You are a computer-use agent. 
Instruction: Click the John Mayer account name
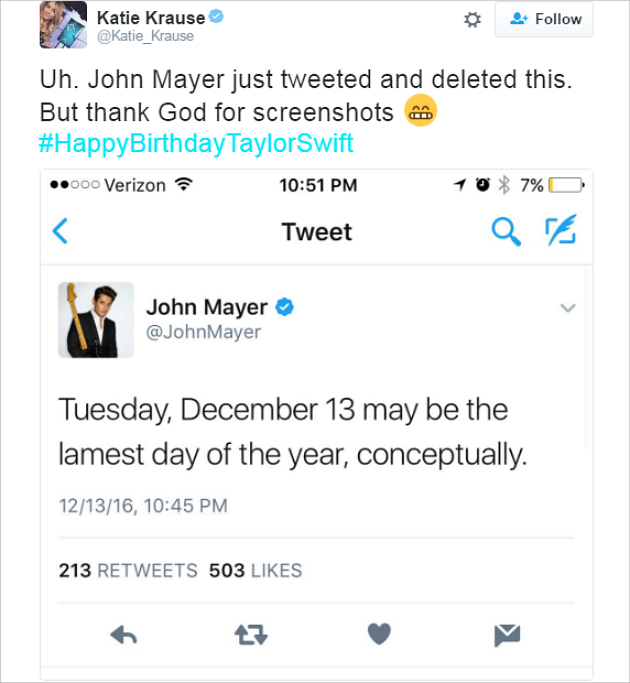pyautogui.click(x=207, y=307)
